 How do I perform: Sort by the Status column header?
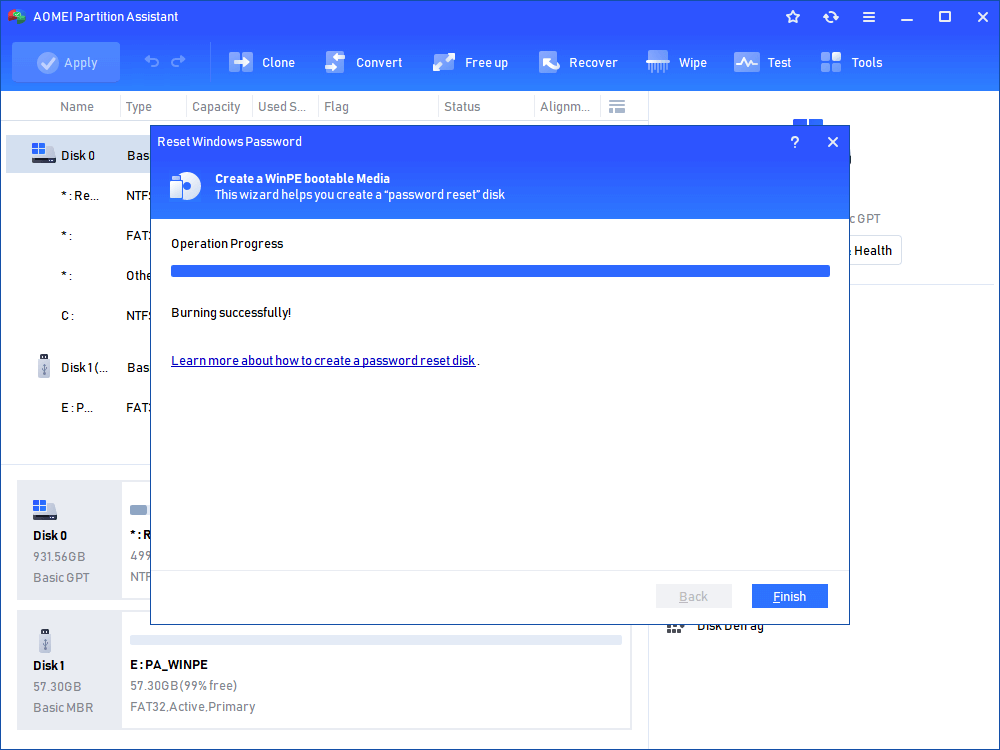pyautogui.click(x=462, y=107)
